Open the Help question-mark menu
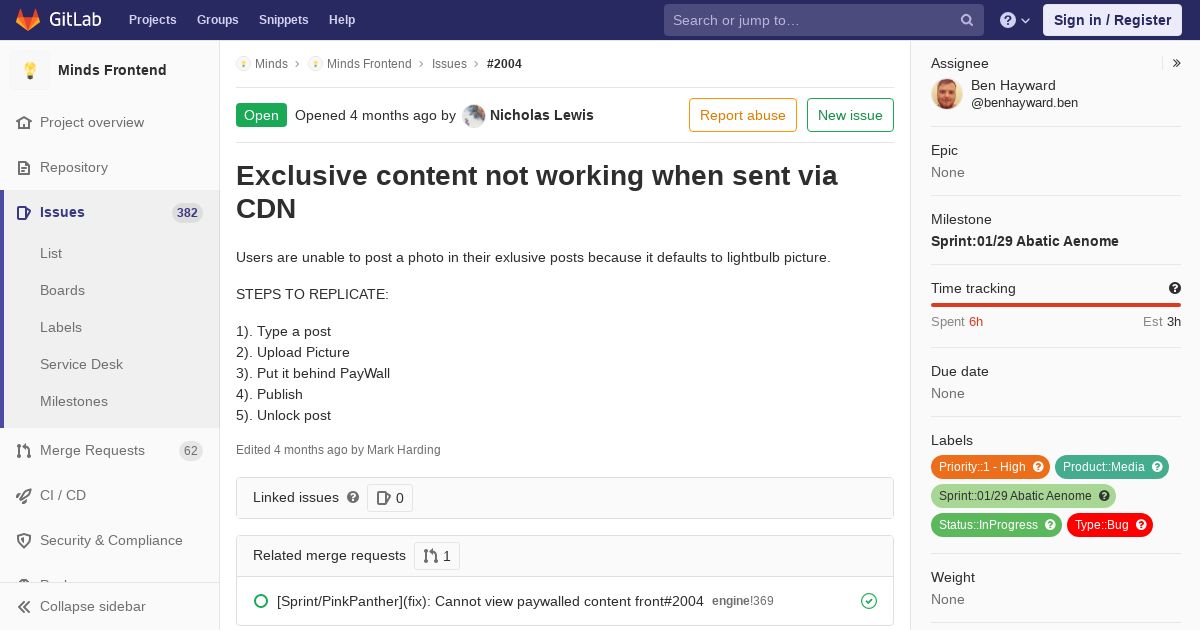This screenshot has width=1200, height=630. 1015,20
